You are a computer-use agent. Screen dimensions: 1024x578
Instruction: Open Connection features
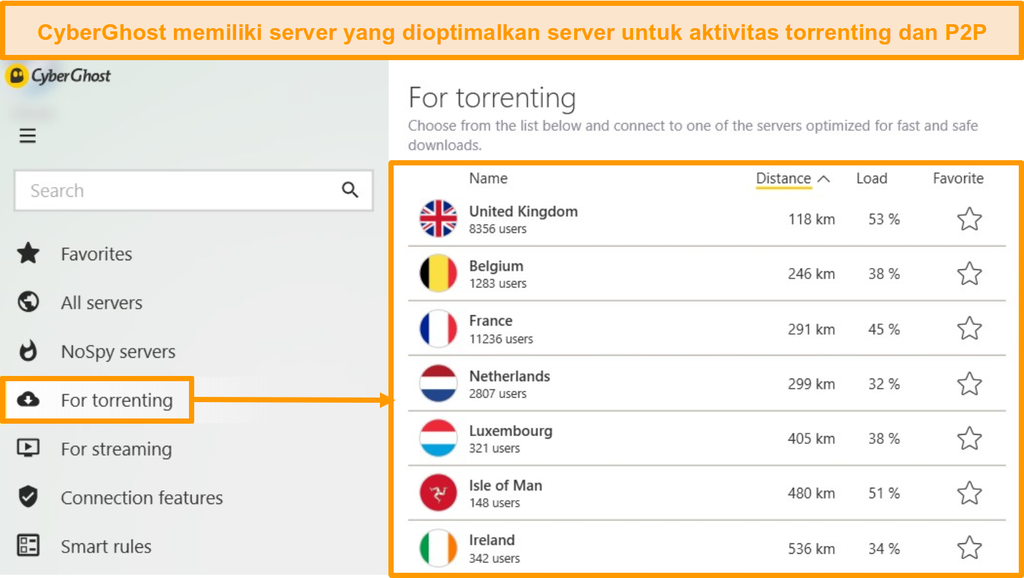point(142,498)
